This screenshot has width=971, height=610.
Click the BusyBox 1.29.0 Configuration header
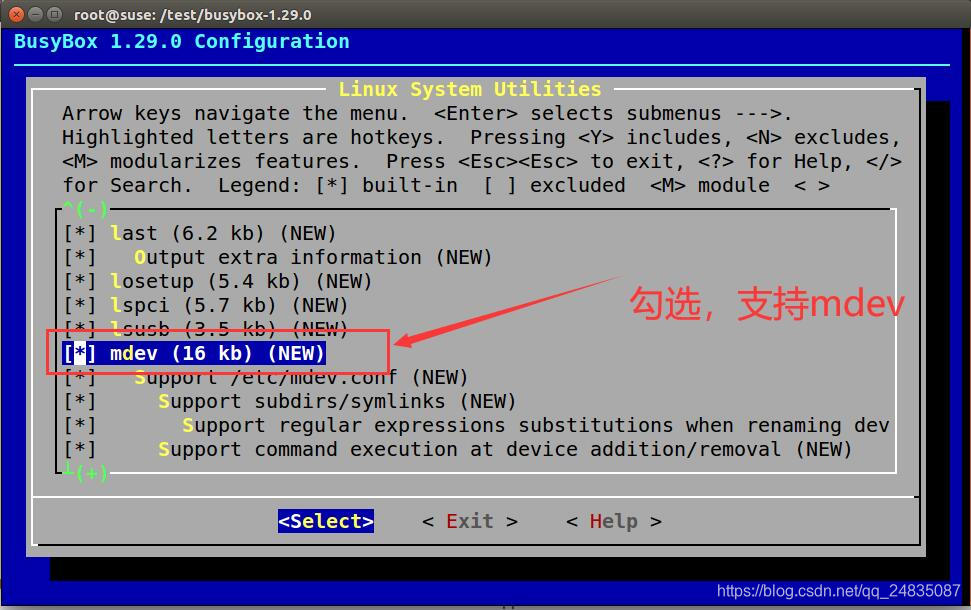point(180,41)
